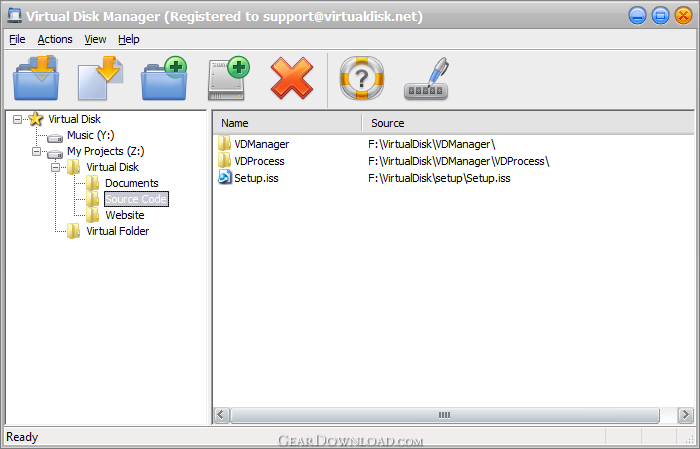Image resolution: width=700 pixels, height=449 pixels.
Task: Open help via the lifebuoy icon
Action: (x=362, y=78)
